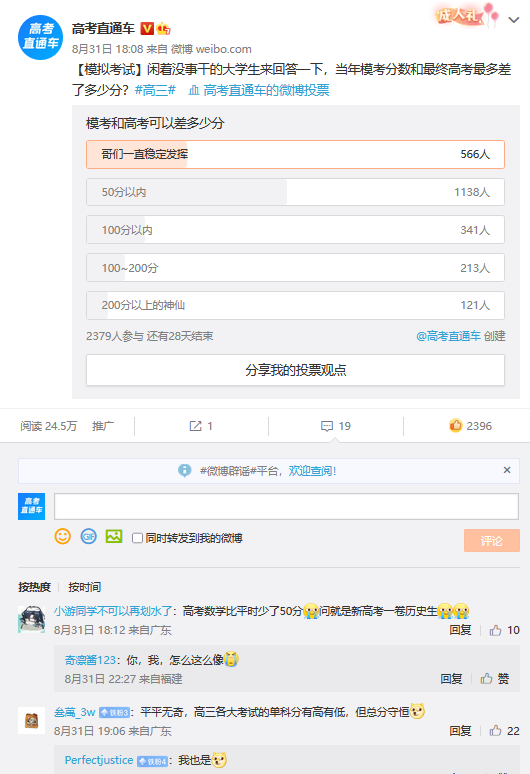Image resolution: width=530 pixels, height=774 pixels.
Task: Click username 叁萬_3w
Action: (75, 712)
